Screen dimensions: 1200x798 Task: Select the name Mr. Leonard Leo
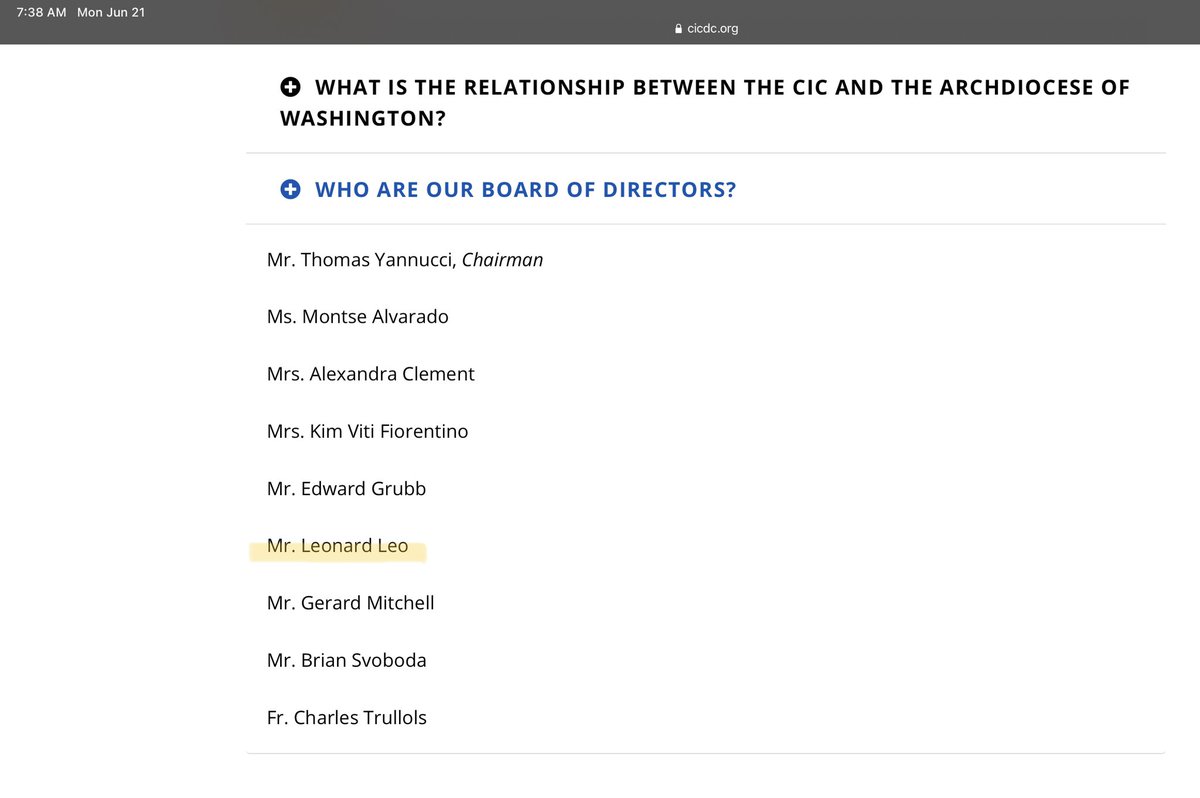[x=337, y=546]
